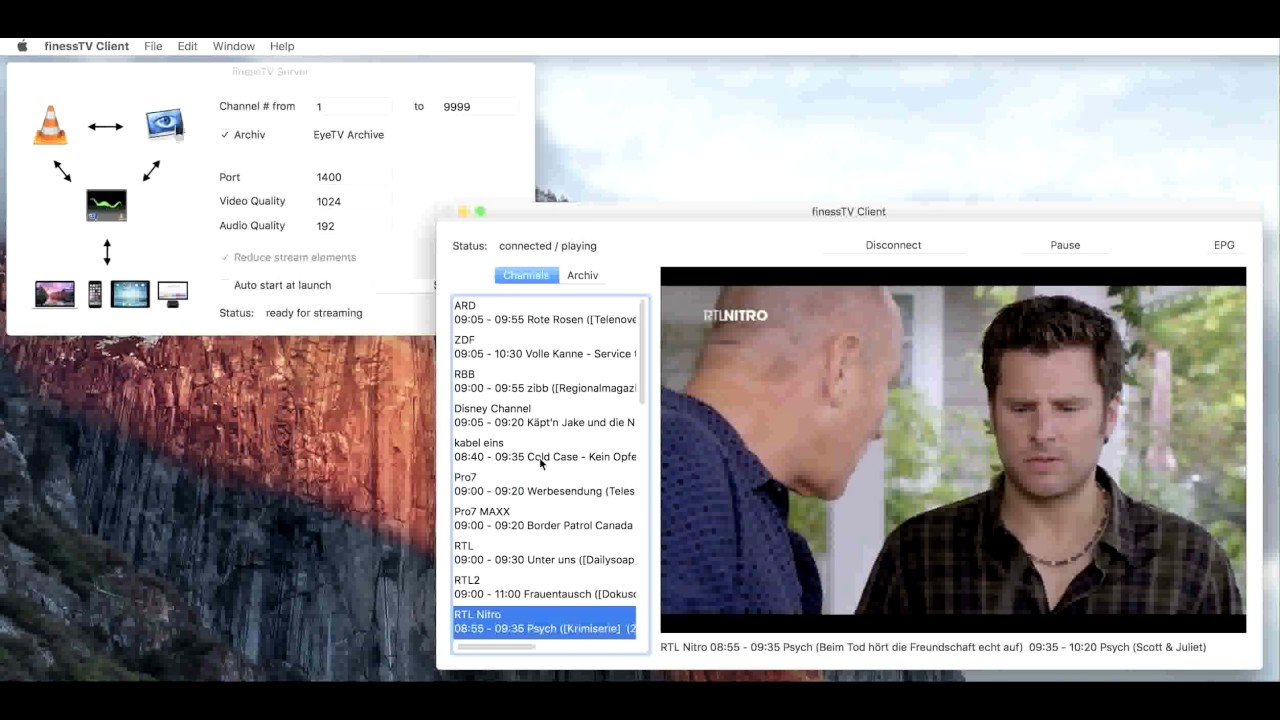The width and height of the screenshot is (1280, 720).
Task: Click the channel 'to' field showing 9999
Action: tap(478, 107)
